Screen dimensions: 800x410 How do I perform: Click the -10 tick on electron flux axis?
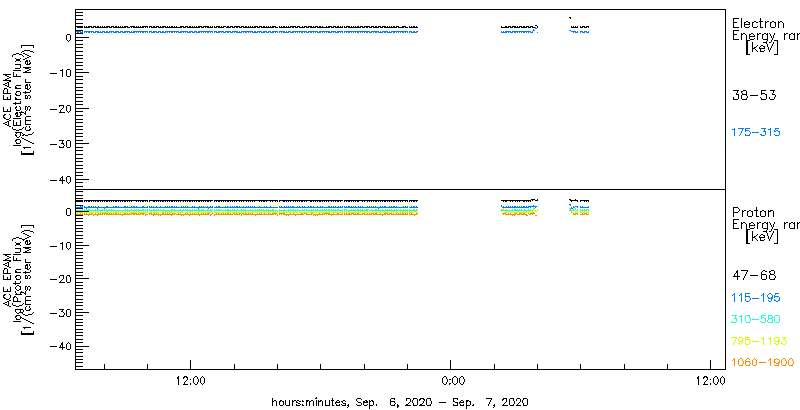pyautogui.click(x=61, y=73)
